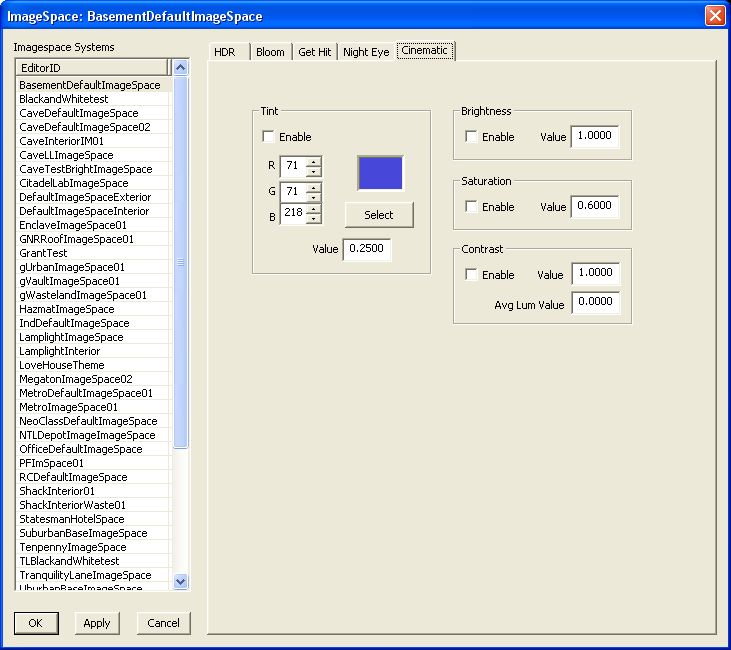Viewport: 731px width, 650px height.
Task: Select DefaultImageSpaceExterior entry
Action: pyautogui.click(x=92, y=197)
